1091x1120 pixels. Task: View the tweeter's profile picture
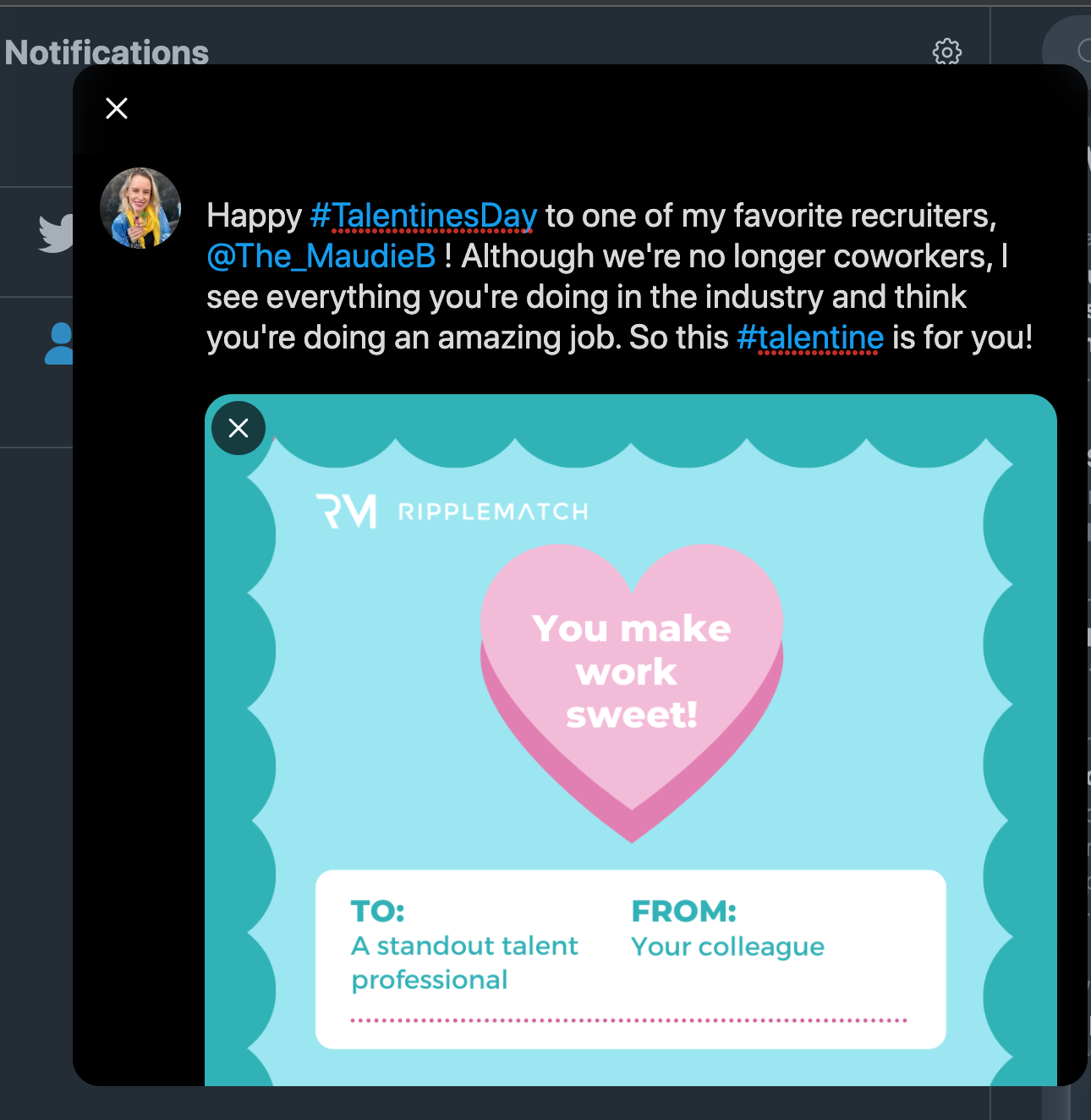coord(141,208)
